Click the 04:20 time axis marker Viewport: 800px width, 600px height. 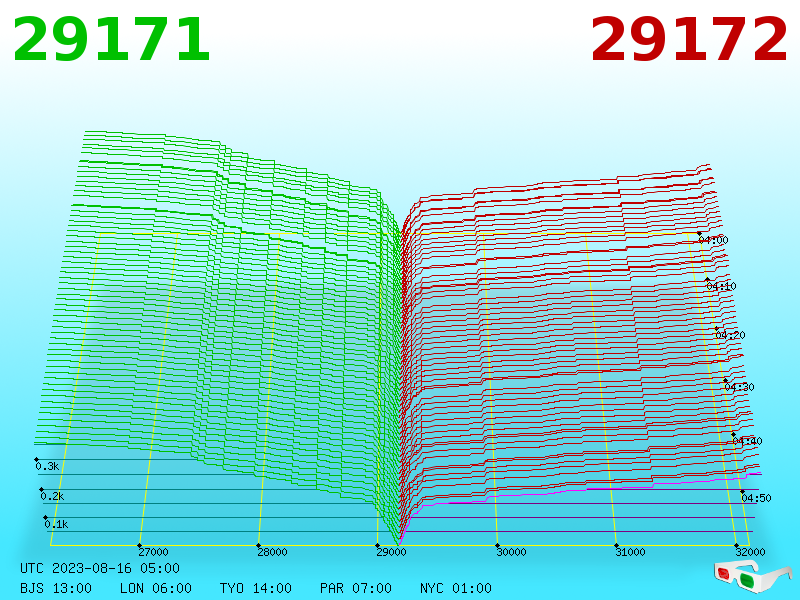pyautogui.click(x=731, y=335)
